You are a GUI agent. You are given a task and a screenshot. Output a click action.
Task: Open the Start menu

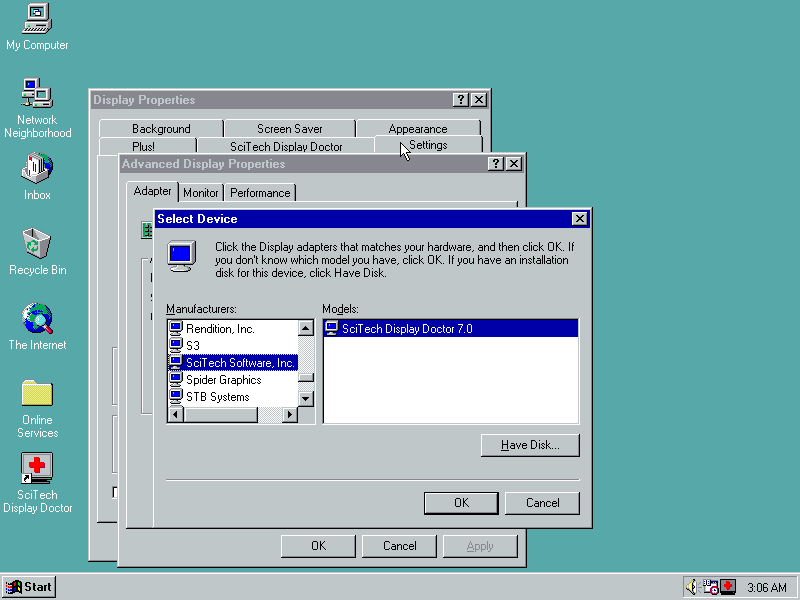29,587
